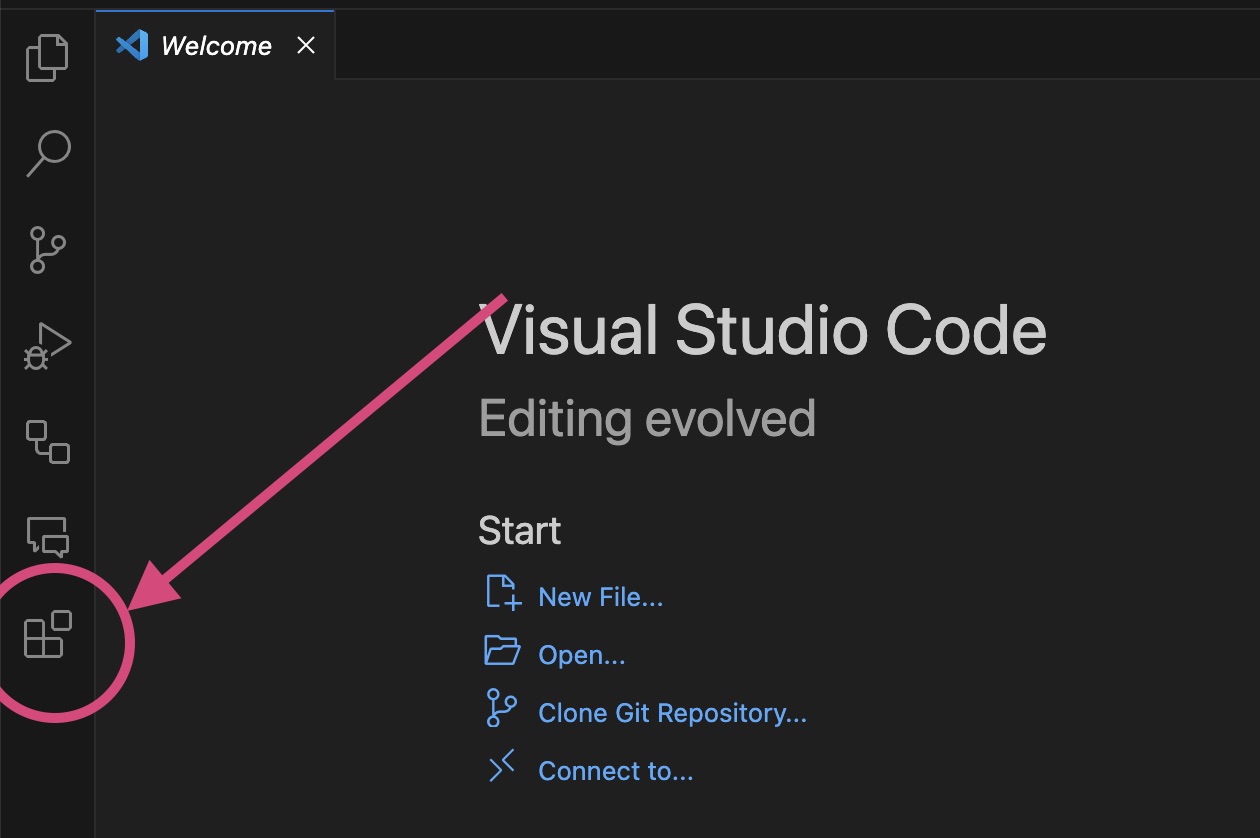Click the remote connection icon beside Connect to

point(501,766)
